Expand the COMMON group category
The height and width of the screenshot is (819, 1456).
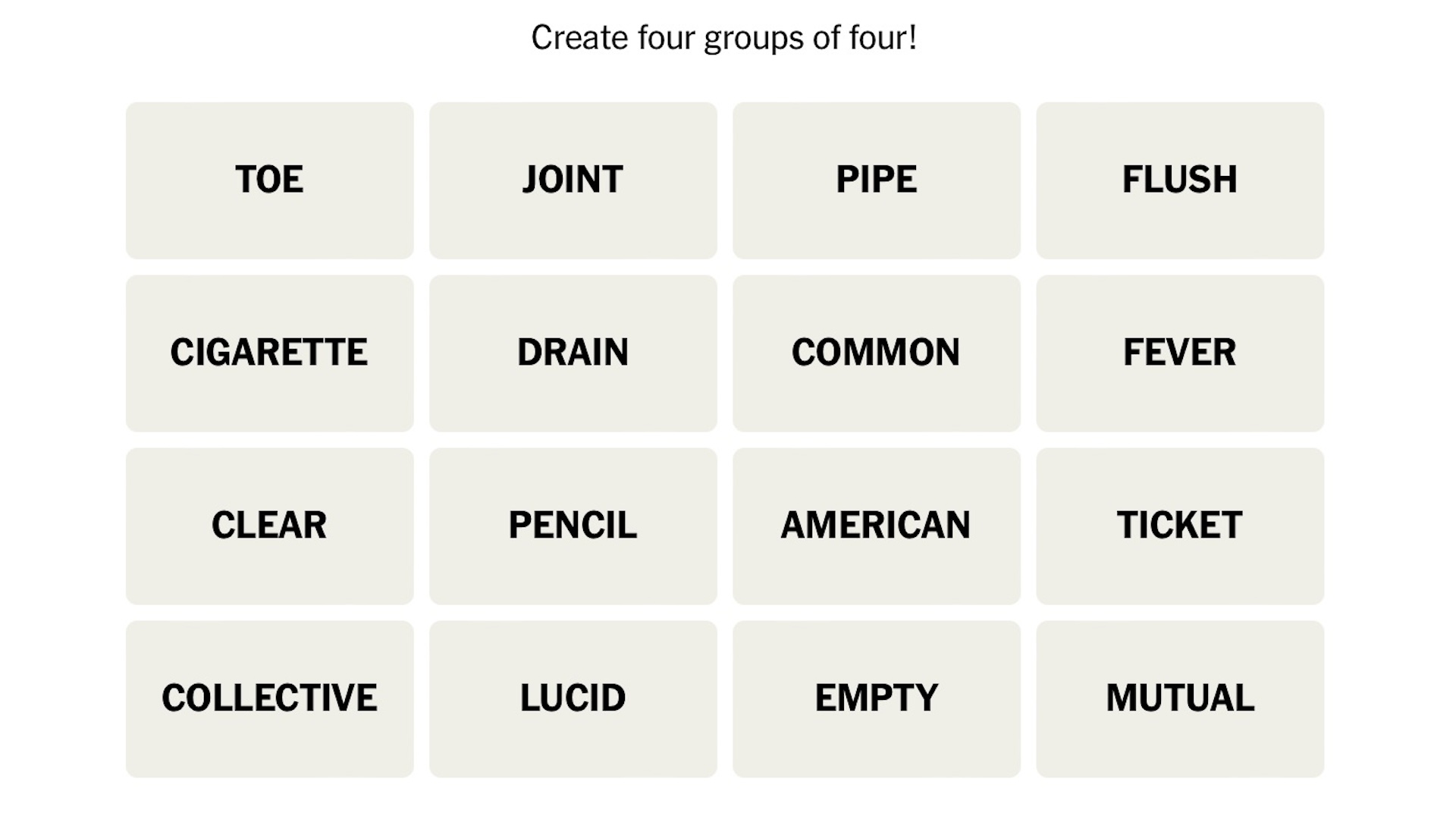876,352
